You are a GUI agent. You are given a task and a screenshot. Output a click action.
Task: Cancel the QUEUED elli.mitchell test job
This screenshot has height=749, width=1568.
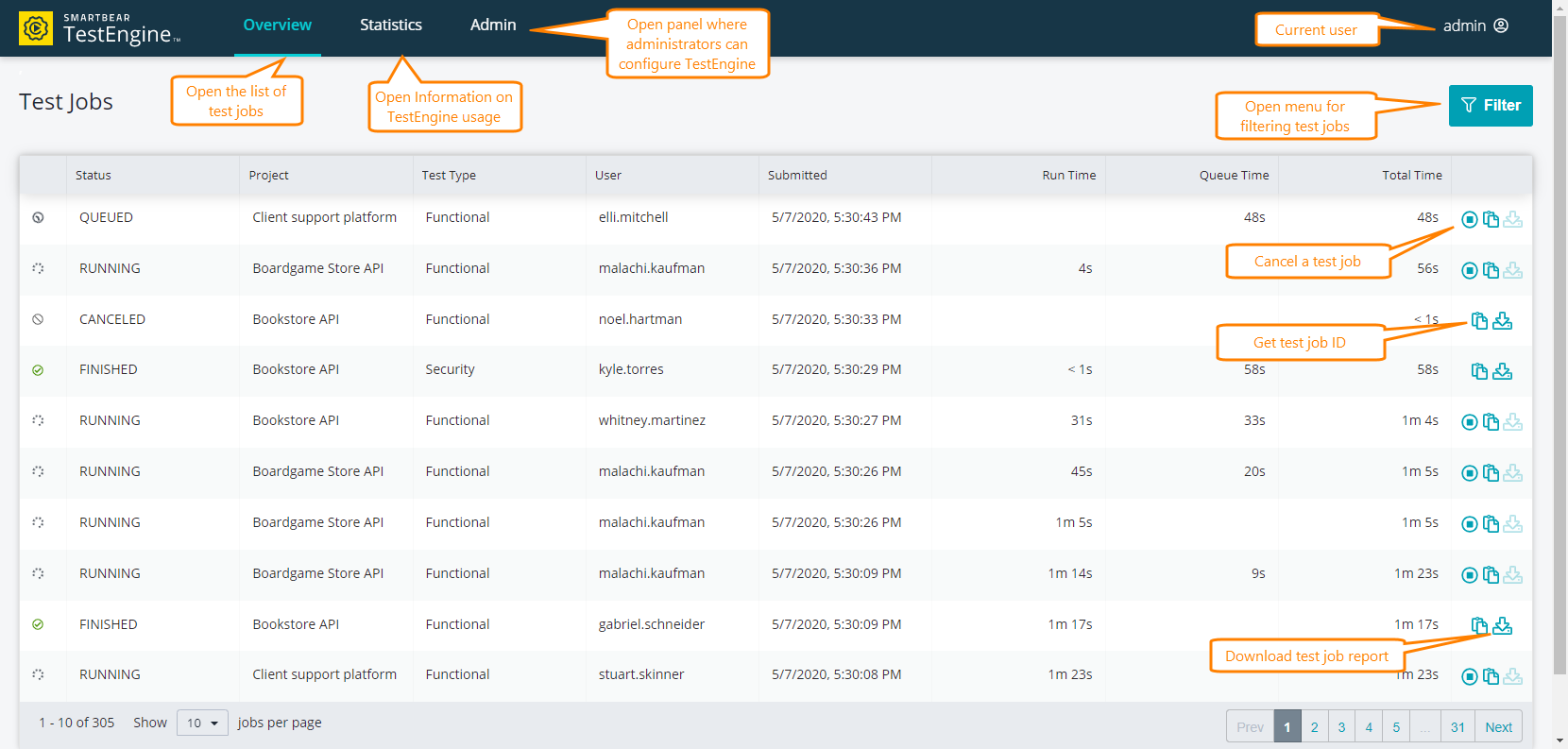(1469, 219)
